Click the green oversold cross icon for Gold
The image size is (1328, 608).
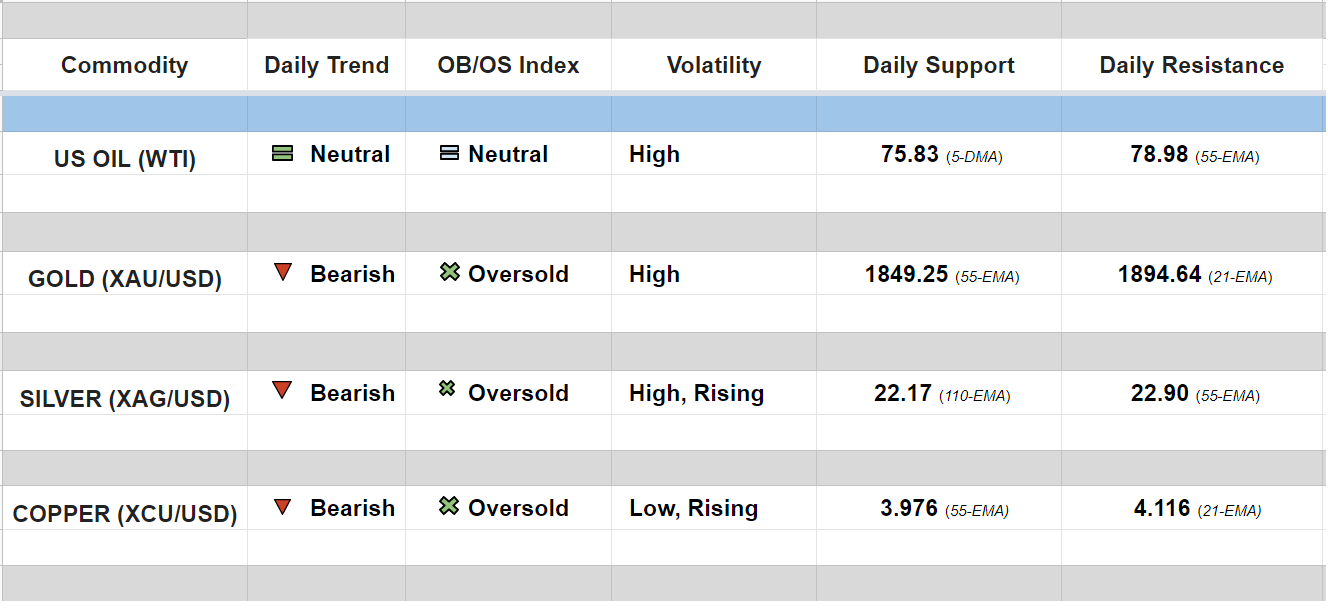[450, 272]
